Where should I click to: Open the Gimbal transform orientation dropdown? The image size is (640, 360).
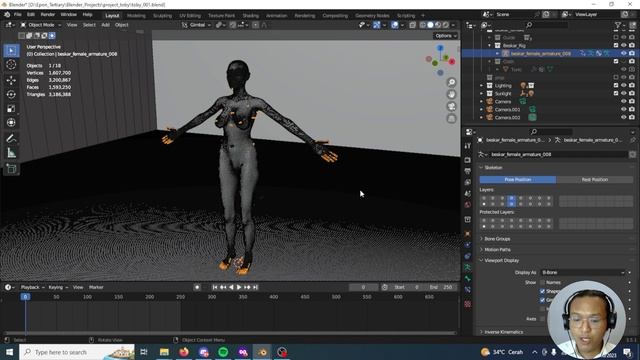(x=196, y=25)
